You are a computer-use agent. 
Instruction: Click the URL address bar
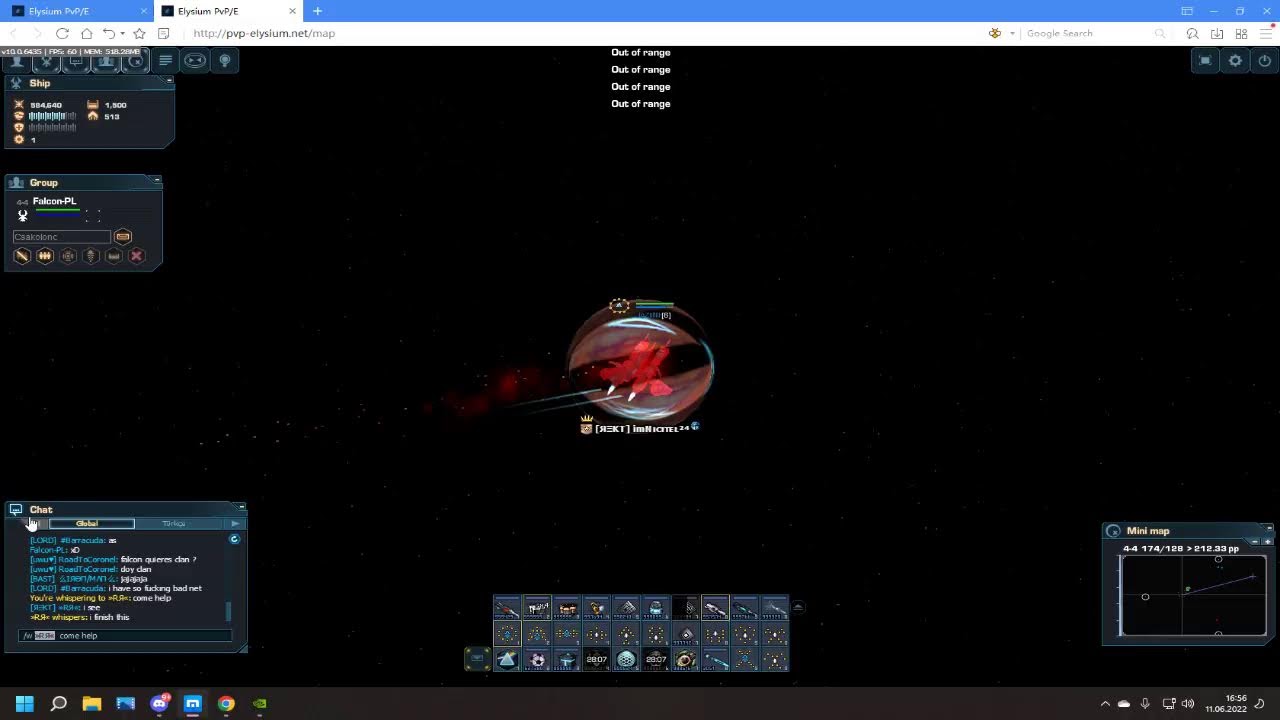click(580, 33)
